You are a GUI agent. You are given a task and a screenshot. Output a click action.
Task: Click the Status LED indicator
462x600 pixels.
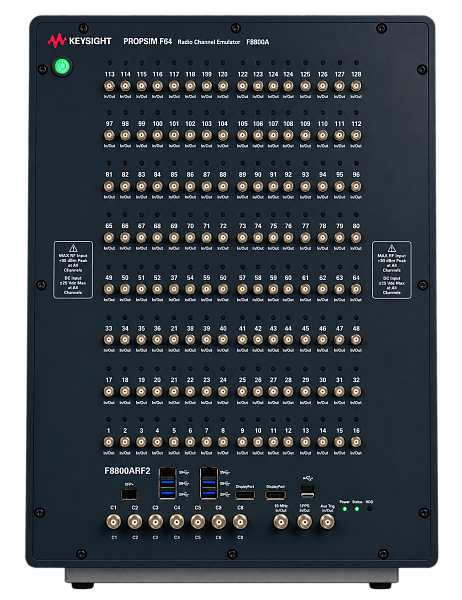357,509
